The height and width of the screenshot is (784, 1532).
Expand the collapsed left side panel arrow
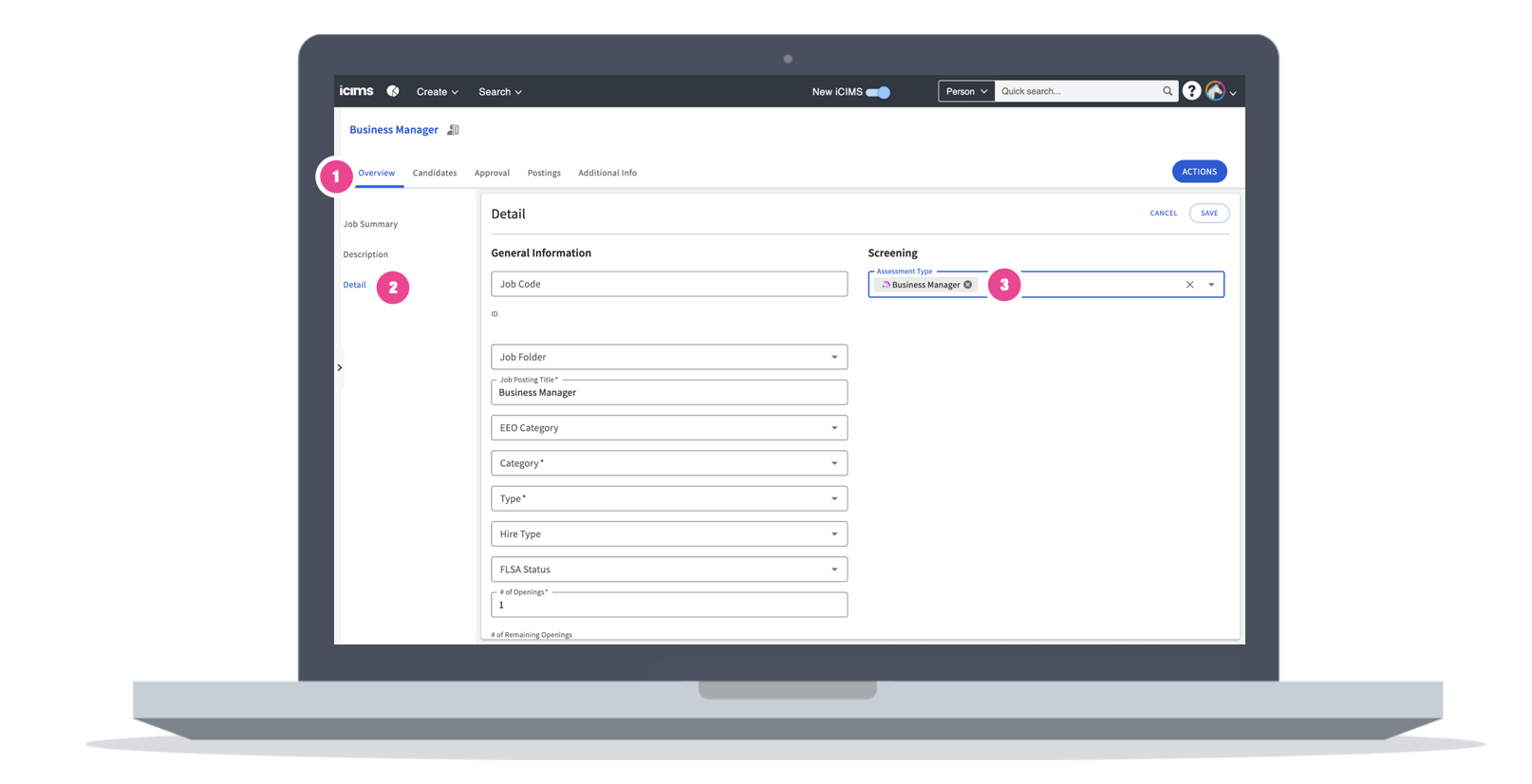[x=340, y=367]
